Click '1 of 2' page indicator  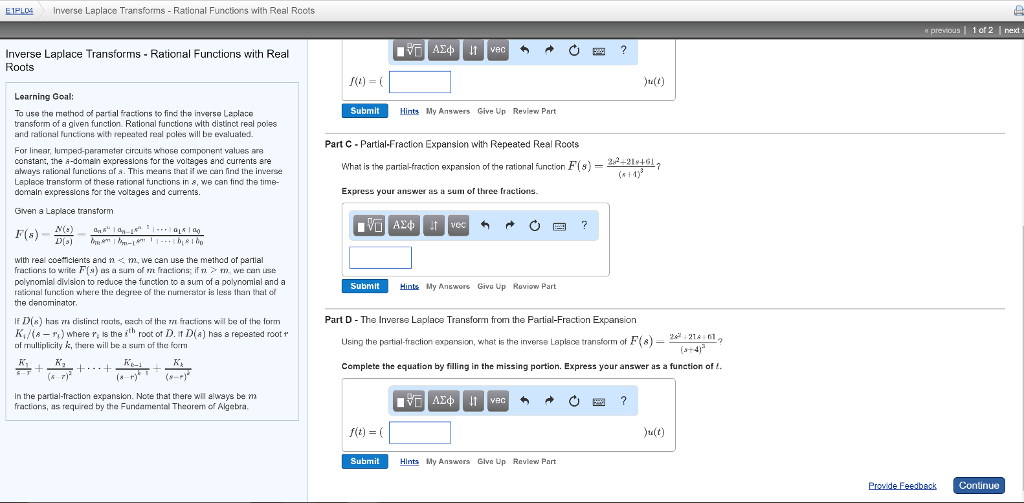tap(983, 31)
